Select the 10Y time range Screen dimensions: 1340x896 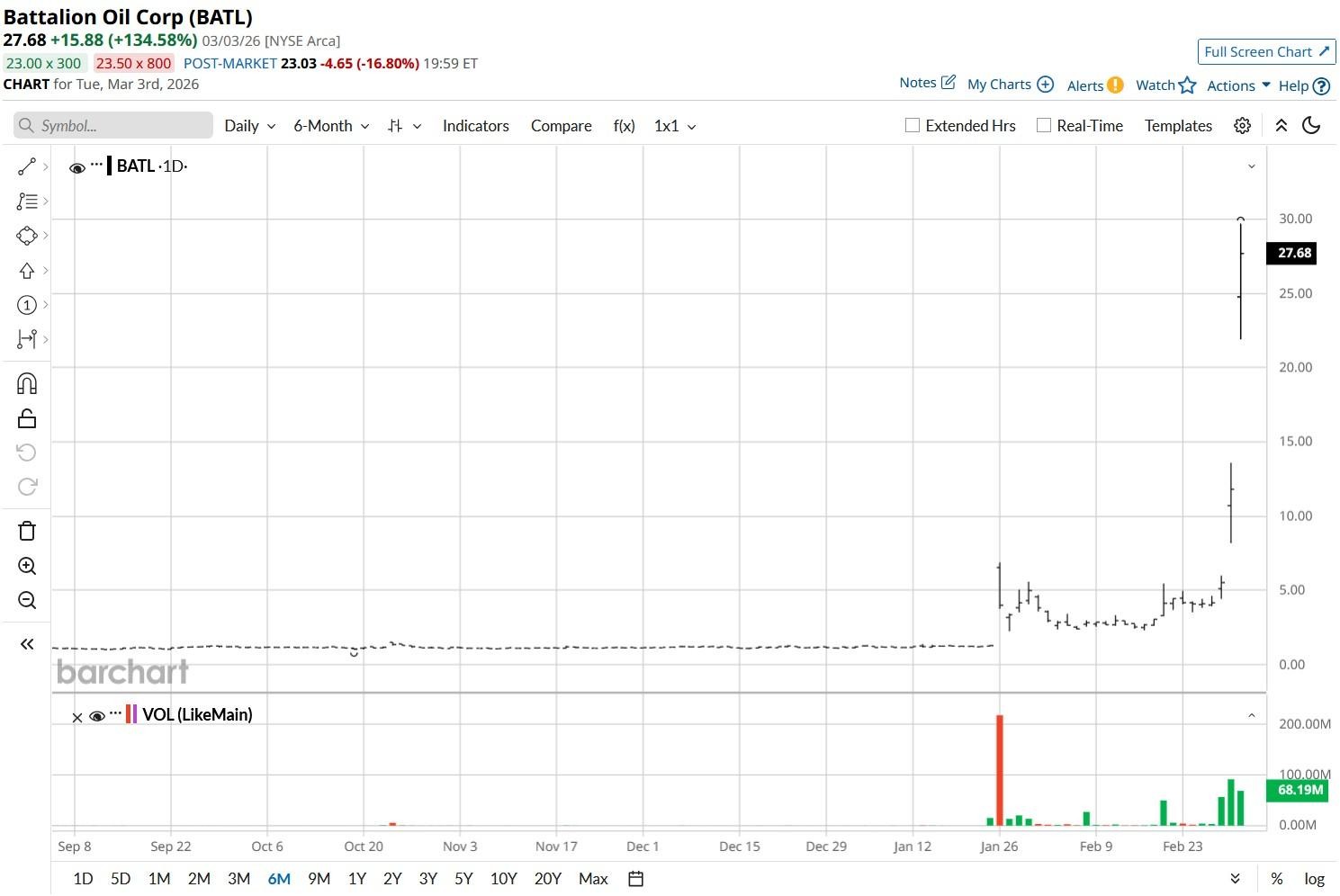pyautogui.click(x=503, y=879)
